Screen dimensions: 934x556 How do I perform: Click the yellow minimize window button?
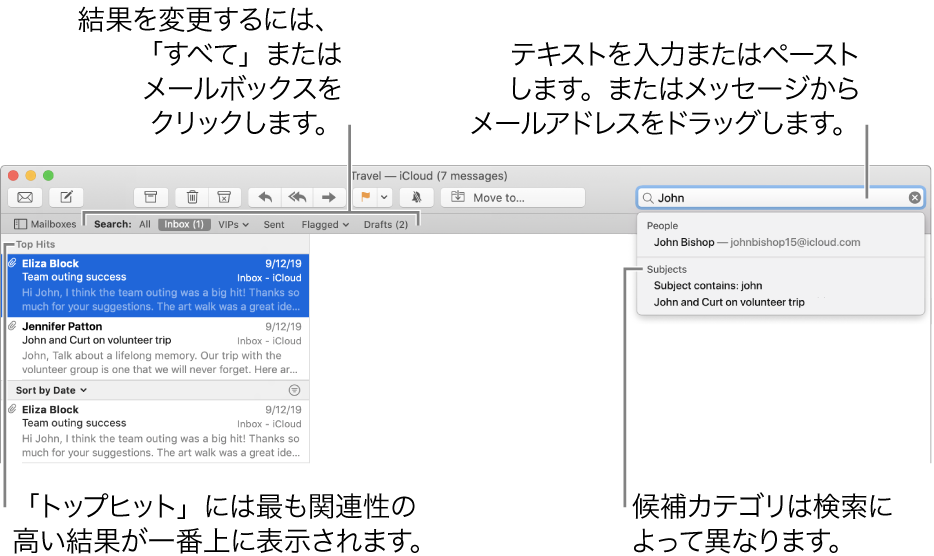[30, 175]
